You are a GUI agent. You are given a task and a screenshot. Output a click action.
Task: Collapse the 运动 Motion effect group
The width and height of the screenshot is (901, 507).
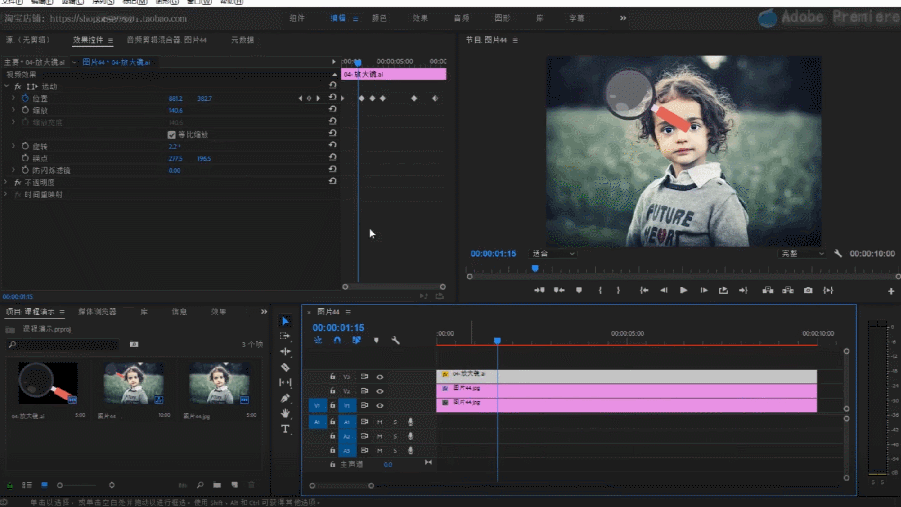pos(6,86)
